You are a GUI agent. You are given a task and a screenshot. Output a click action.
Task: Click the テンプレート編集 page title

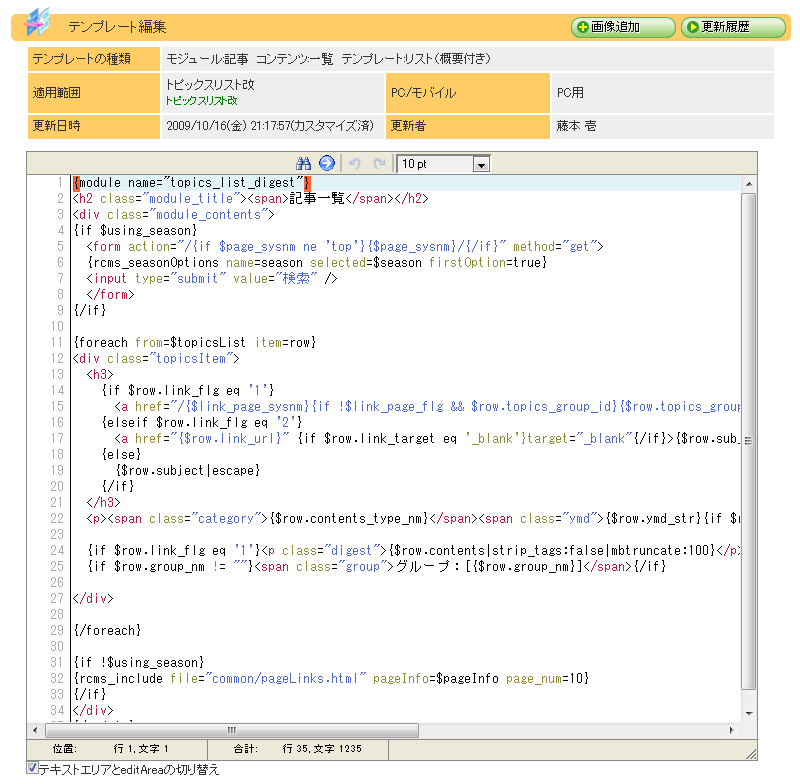(x=117, y=27)
